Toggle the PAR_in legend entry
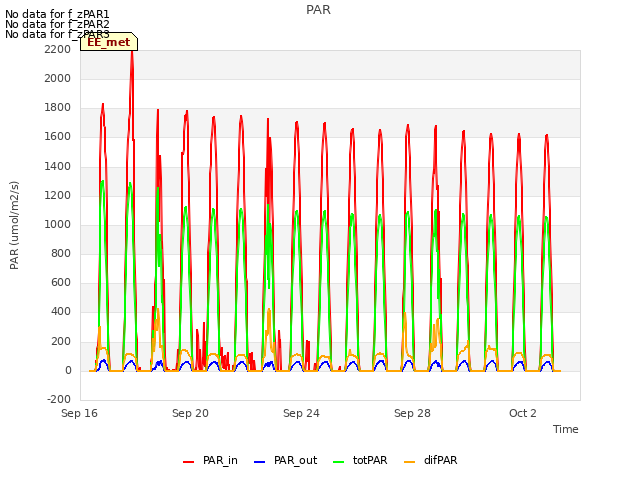Screen dimensions: 640x480 tap(210, 460)
